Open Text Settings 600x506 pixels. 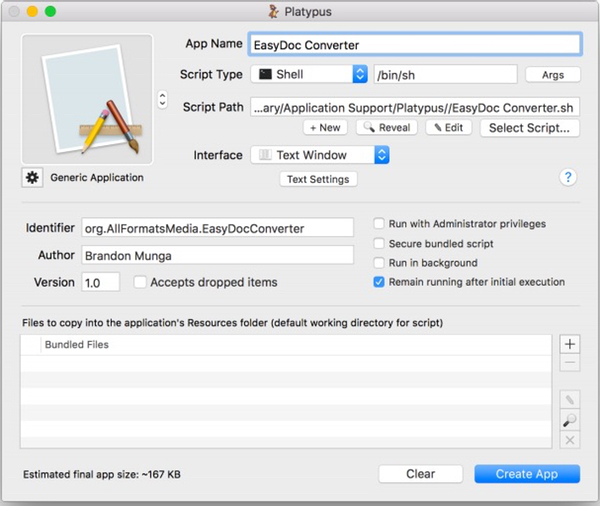tap(318, 179)
